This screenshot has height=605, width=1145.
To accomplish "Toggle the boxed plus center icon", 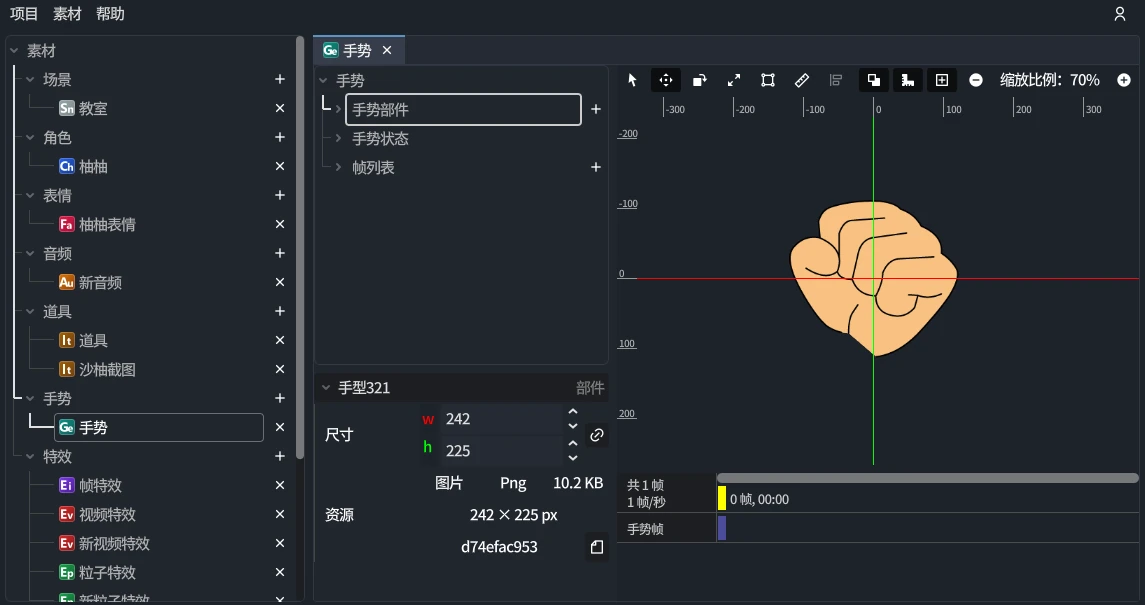I will (x=942, y=80).
